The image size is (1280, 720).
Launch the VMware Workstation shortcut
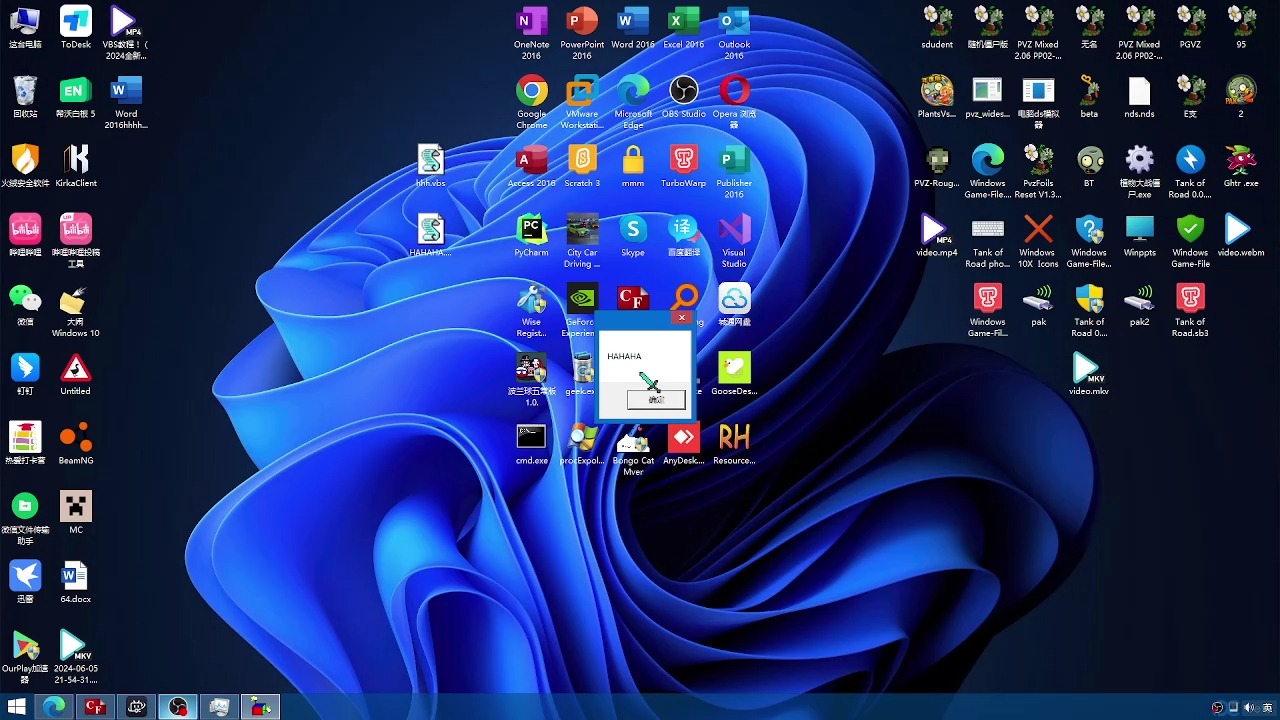tap(582, 101)
